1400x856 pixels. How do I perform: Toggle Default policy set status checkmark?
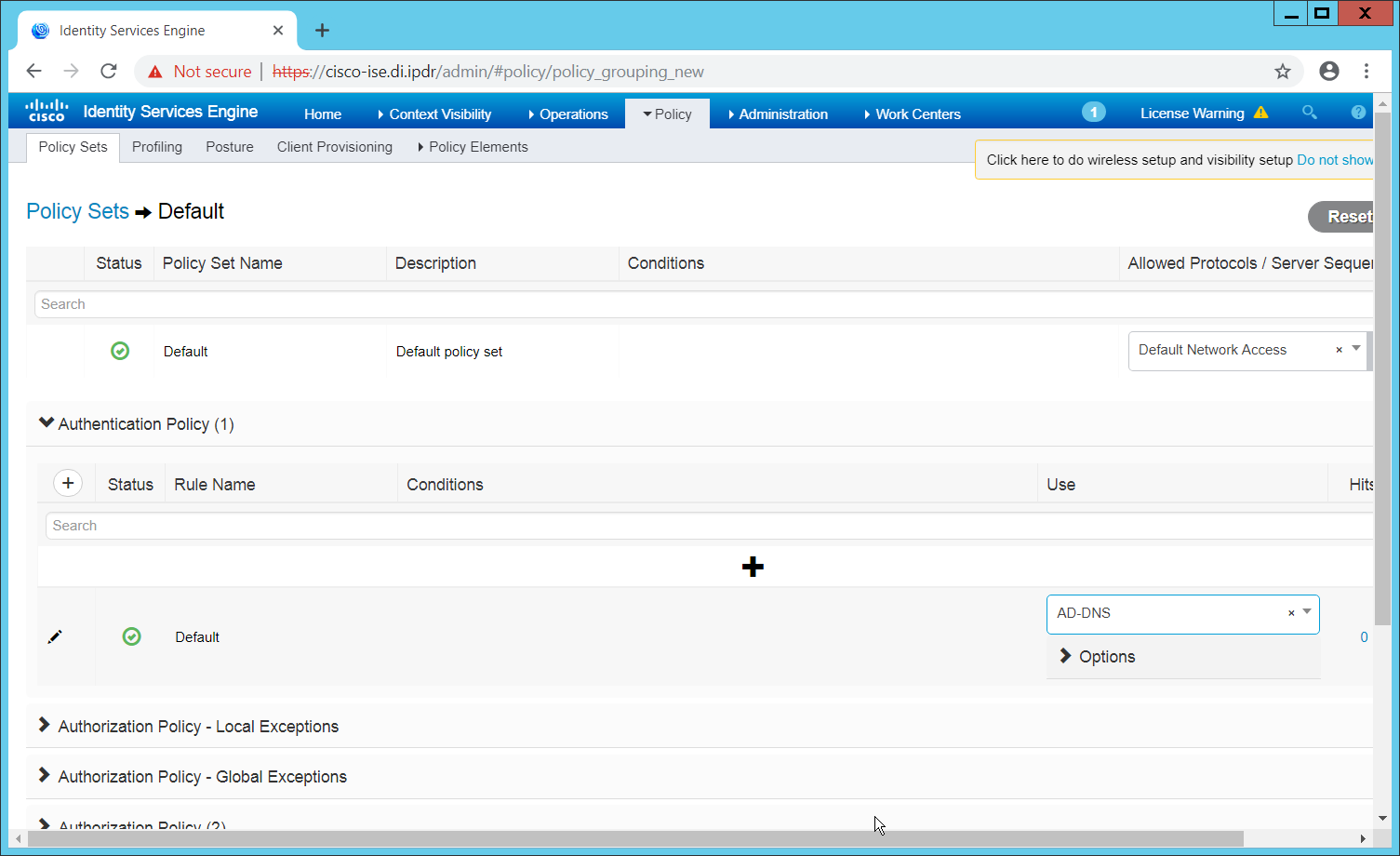[x=120, y=351]
